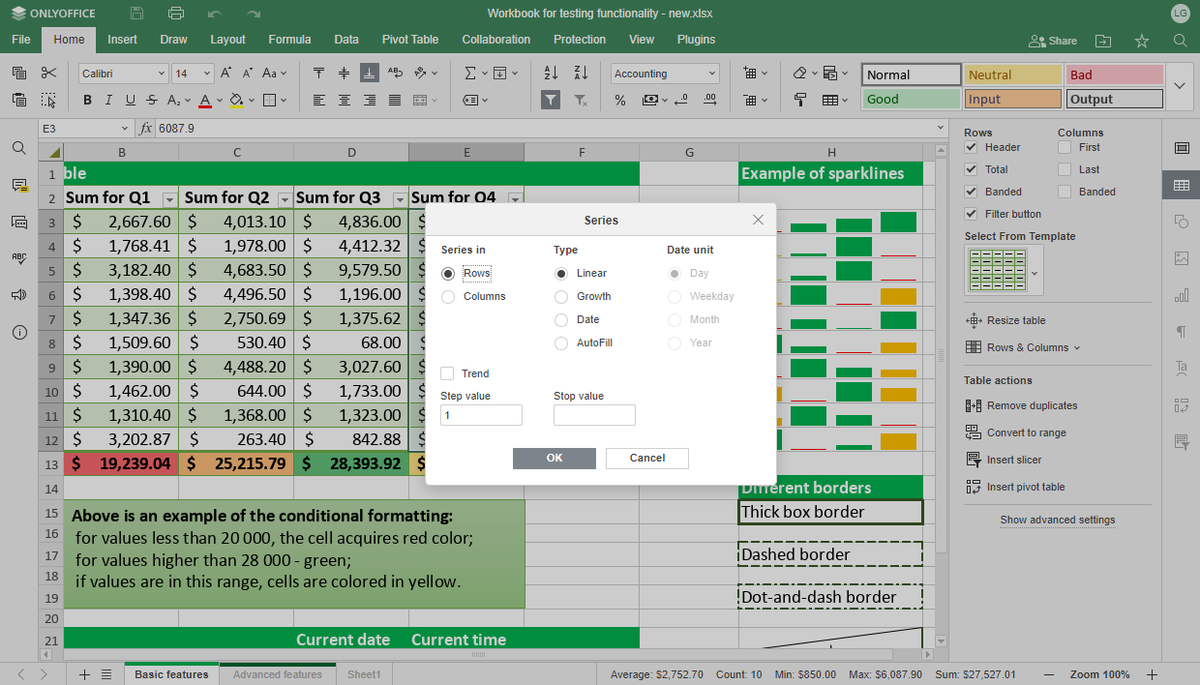Print the workbook with the printer icon
Image resolution: width=1200 pixels, height=685 pixels.
click(176, 13)
